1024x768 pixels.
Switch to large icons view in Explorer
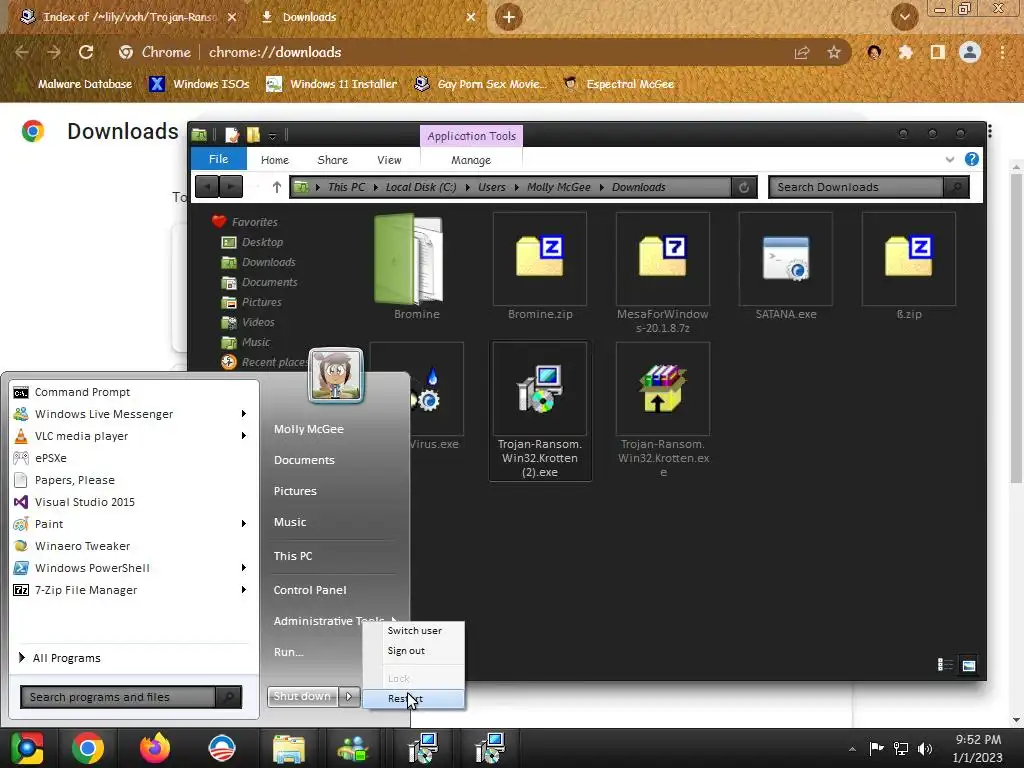pyautogui.click(x=969, y=665)
